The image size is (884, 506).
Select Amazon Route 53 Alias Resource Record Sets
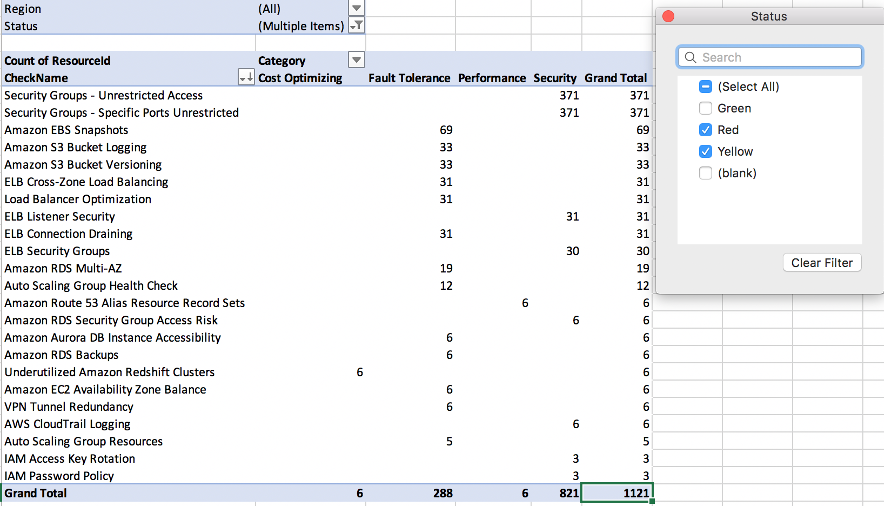point(125,303)
